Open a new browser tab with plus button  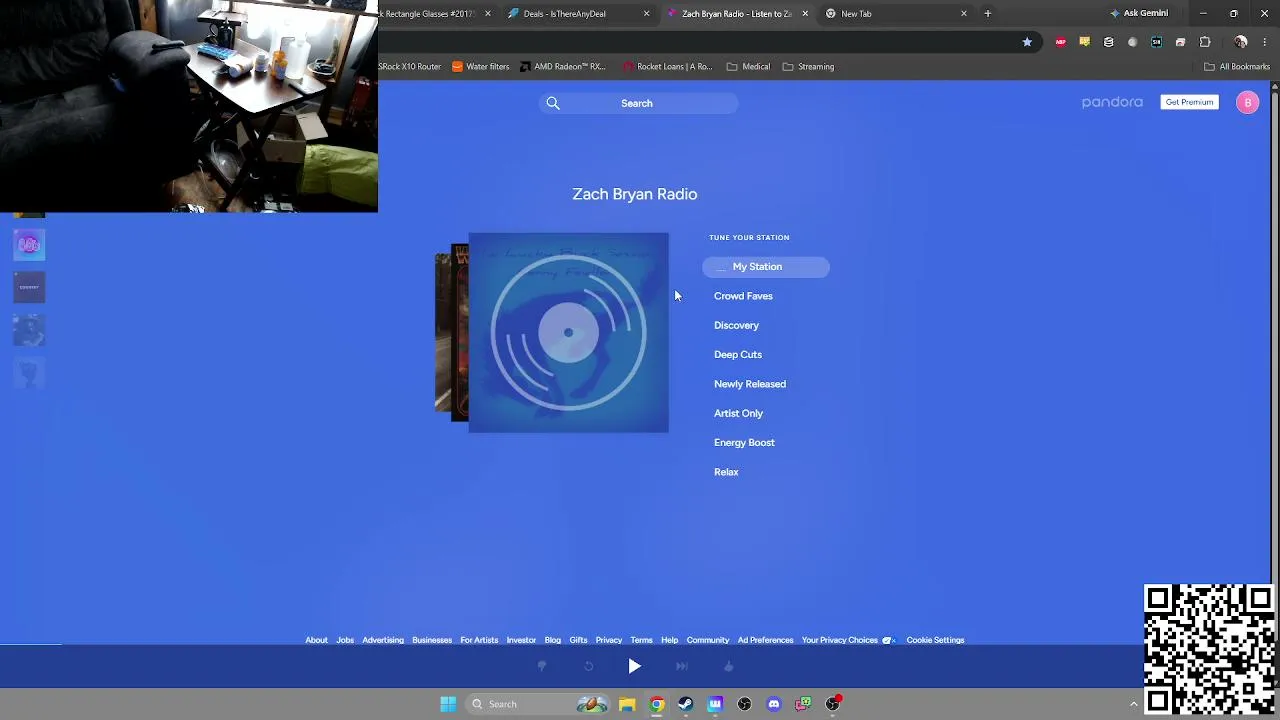988,14
